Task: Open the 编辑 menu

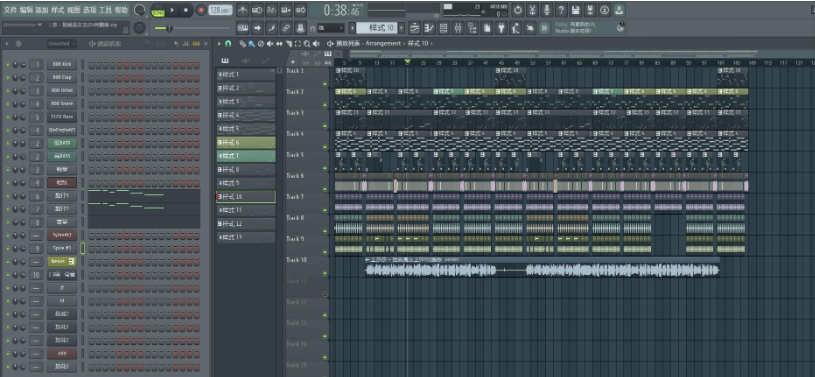Action: [x=26, y=10]
